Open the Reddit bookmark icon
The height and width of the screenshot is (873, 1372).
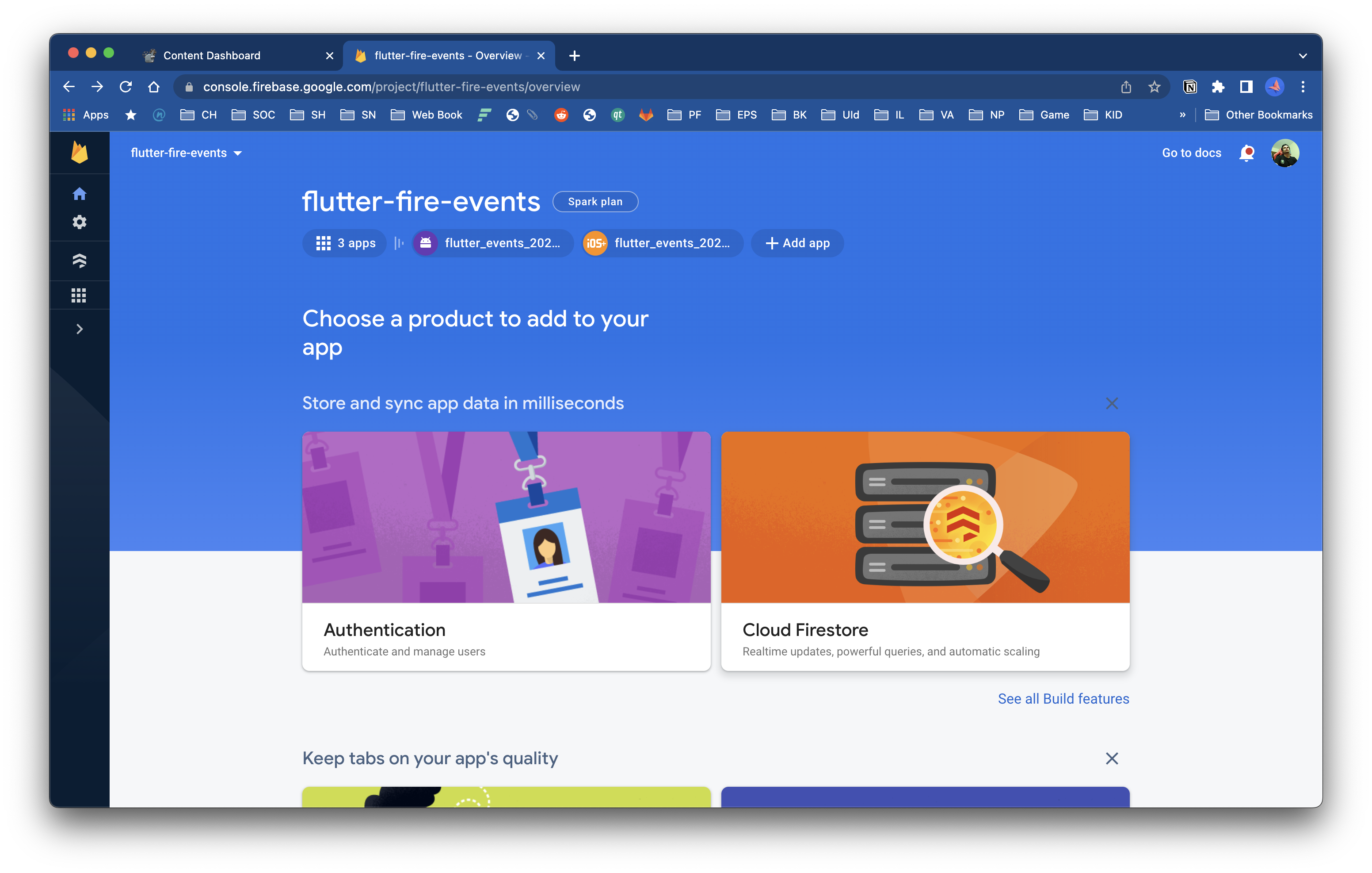click(x=560, y=115)
